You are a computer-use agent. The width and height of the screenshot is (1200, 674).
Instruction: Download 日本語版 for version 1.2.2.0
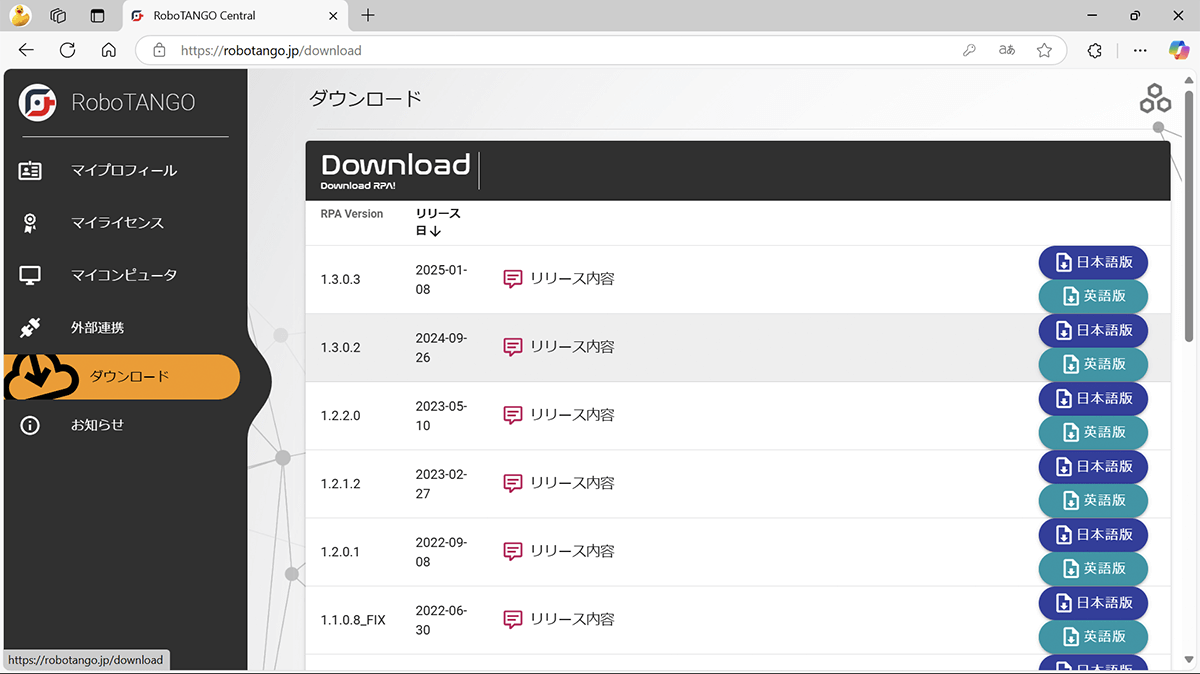1093,399
